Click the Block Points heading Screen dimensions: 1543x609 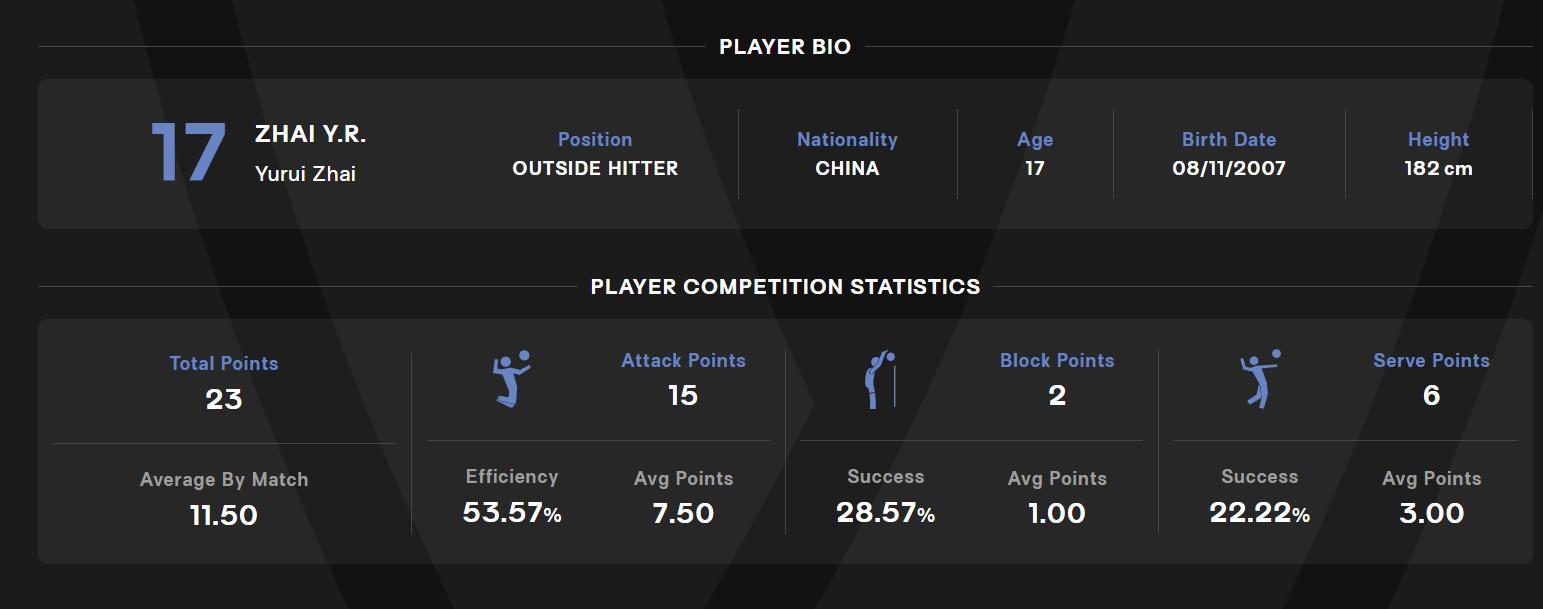[x=1057, y=361]
